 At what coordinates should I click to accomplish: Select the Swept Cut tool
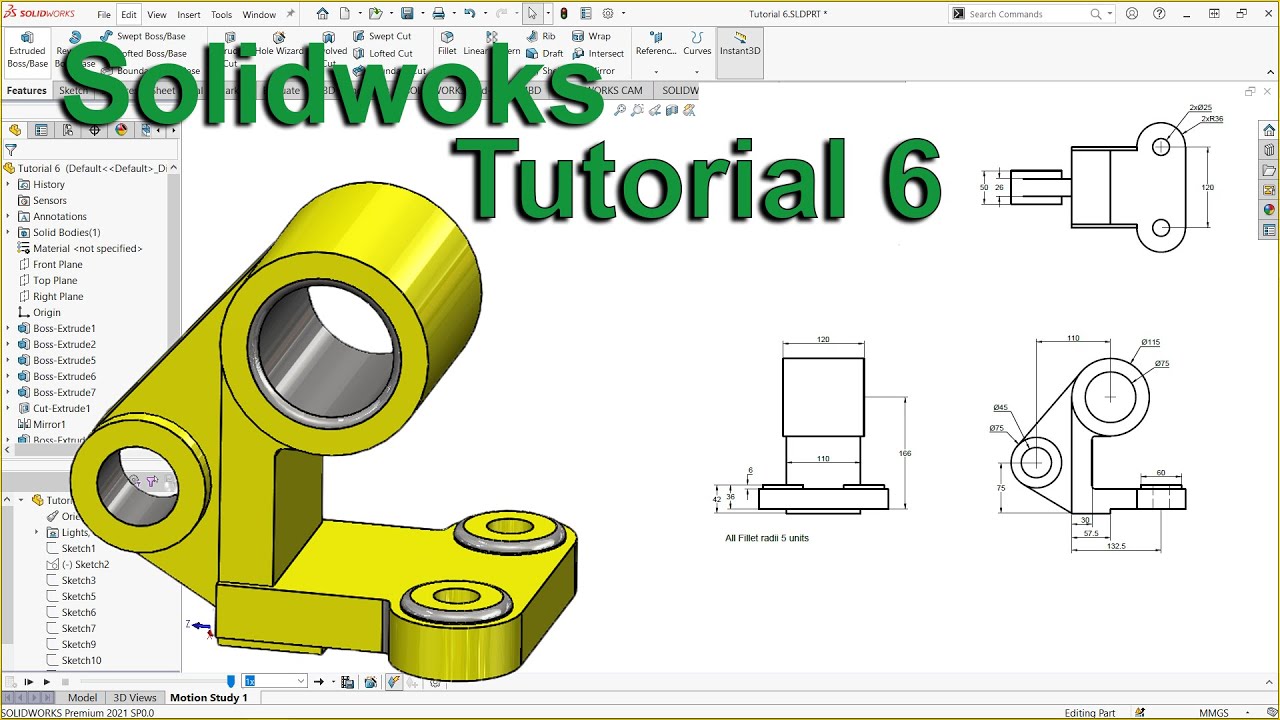(x=382, y=36)
